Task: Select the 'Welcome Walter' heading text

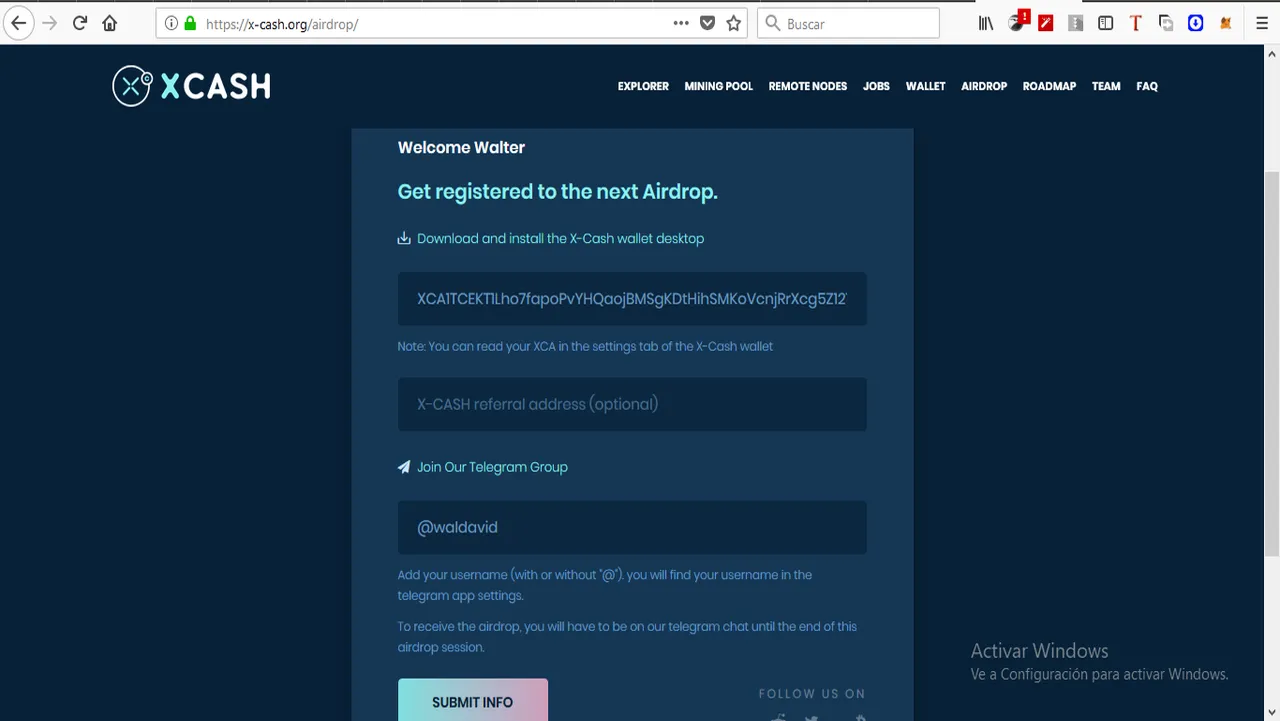Action: click(x=461, y=148)
